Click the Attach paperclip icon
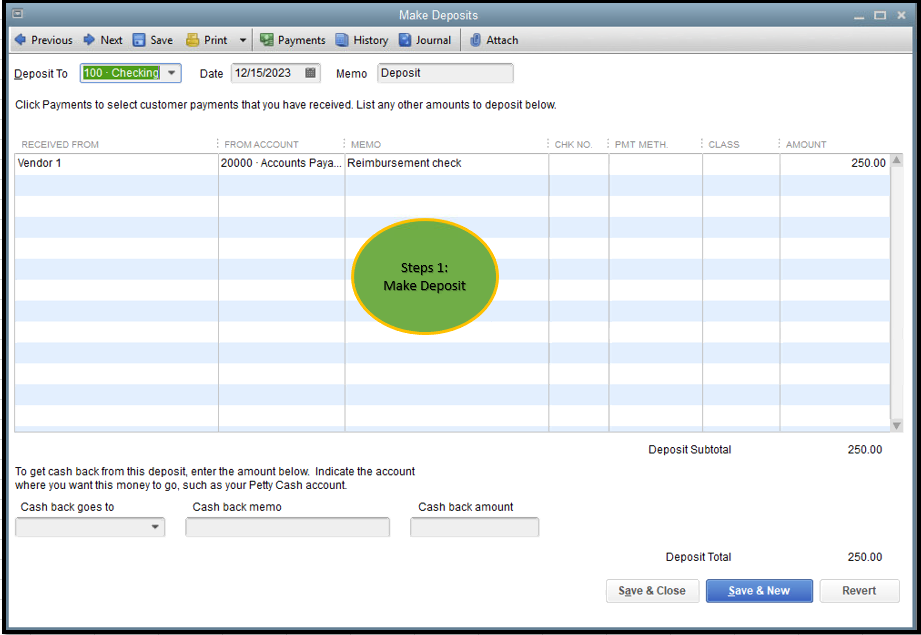 (x=476, y=40)
